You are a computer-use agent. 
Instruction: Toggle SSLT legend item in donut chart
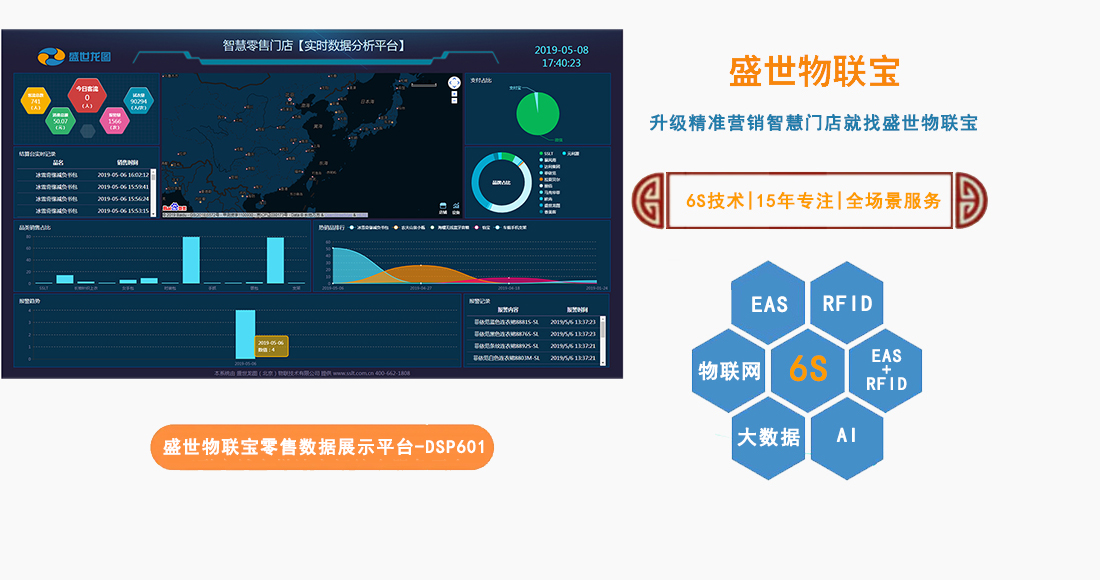[546, 154]
